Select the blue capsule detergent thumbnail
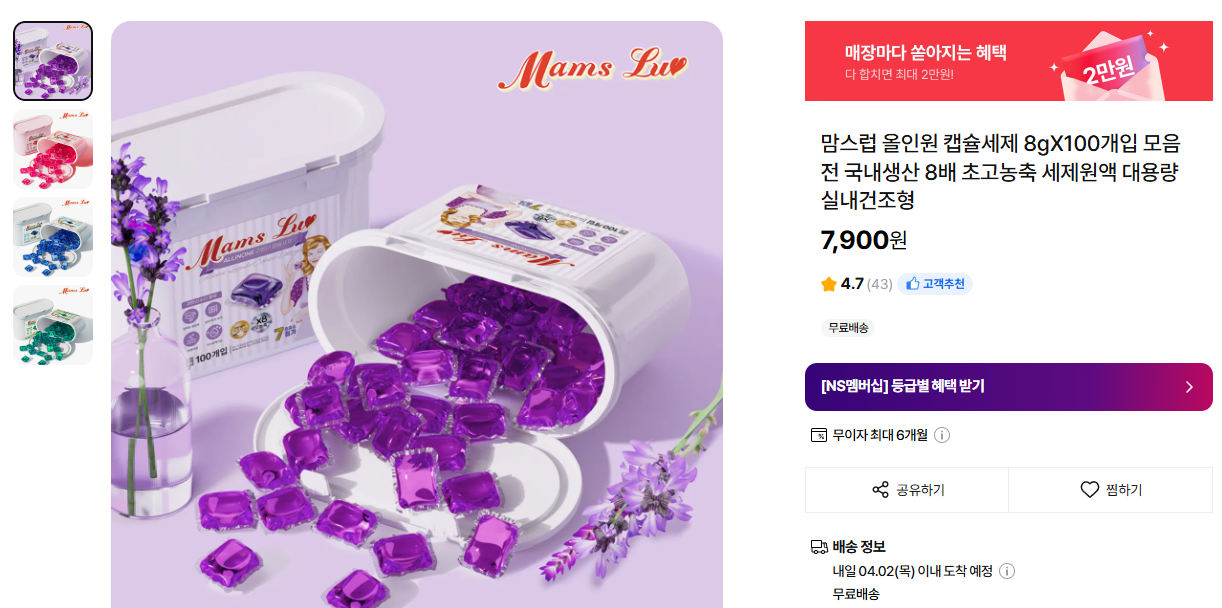Screen dimensions: 1222x608 coord(53,237)
